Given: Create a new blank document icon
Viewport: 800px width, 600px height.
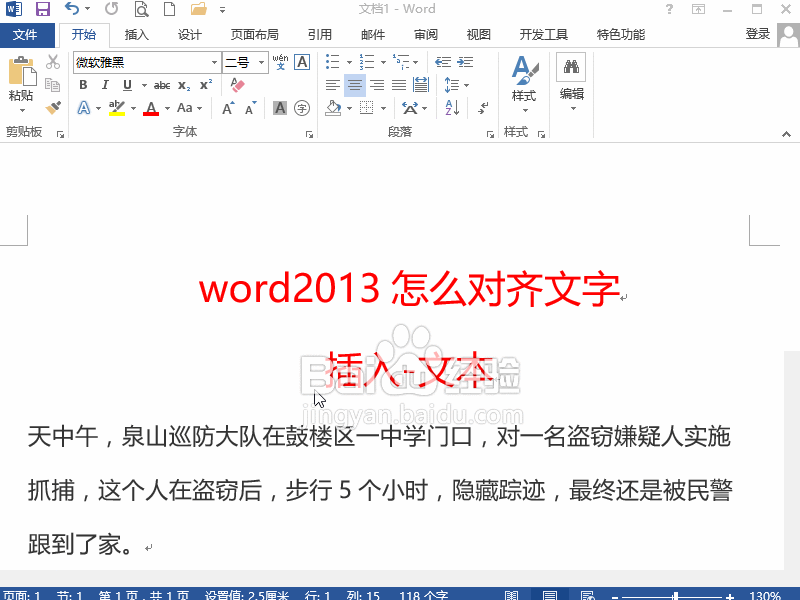Looking at the screenshot, I should point(169,9).
